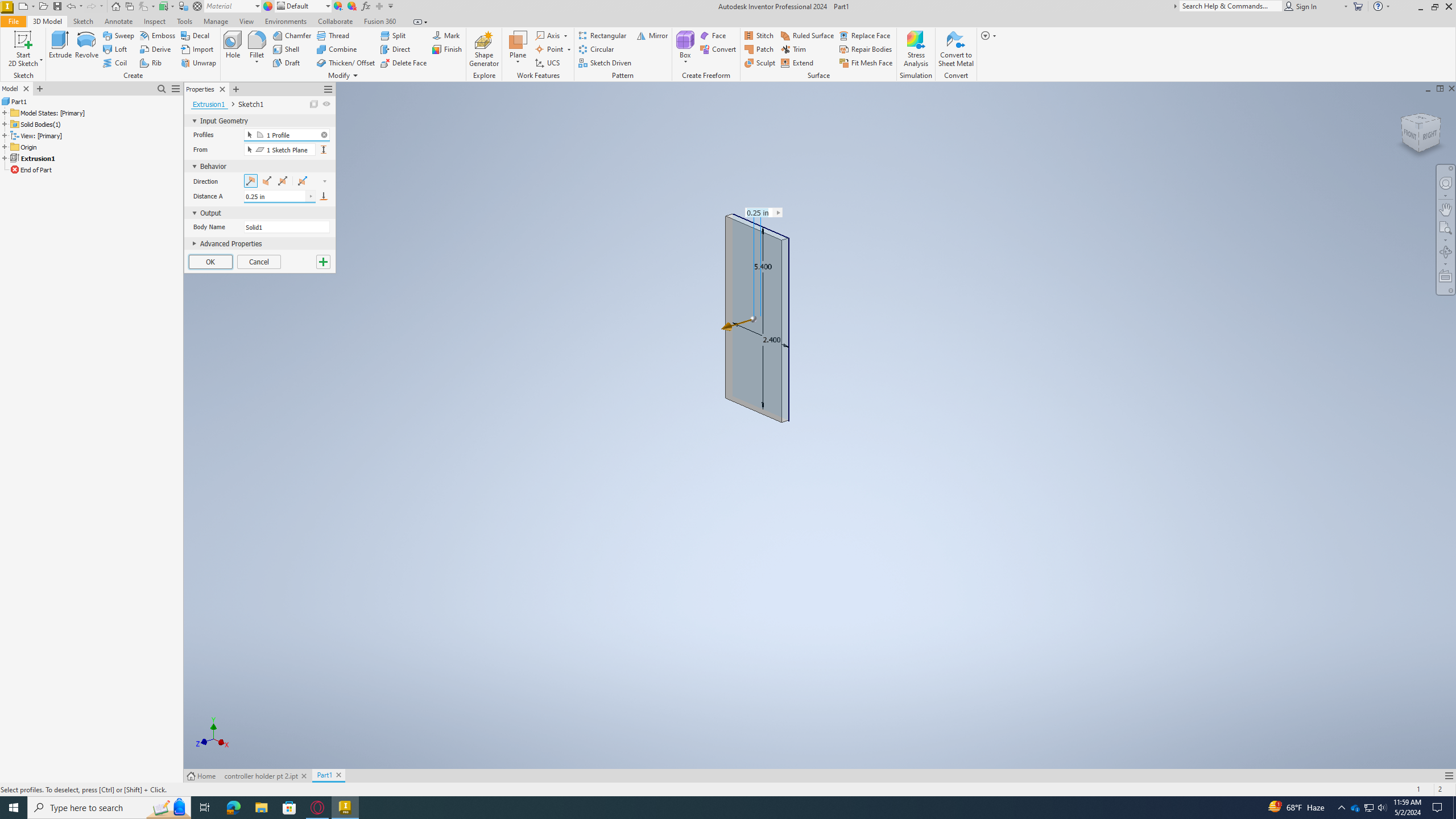Viewport: 1456px width, 819px height.
Task: Confirm extrusion with OK button
Action: click(210, 262)
